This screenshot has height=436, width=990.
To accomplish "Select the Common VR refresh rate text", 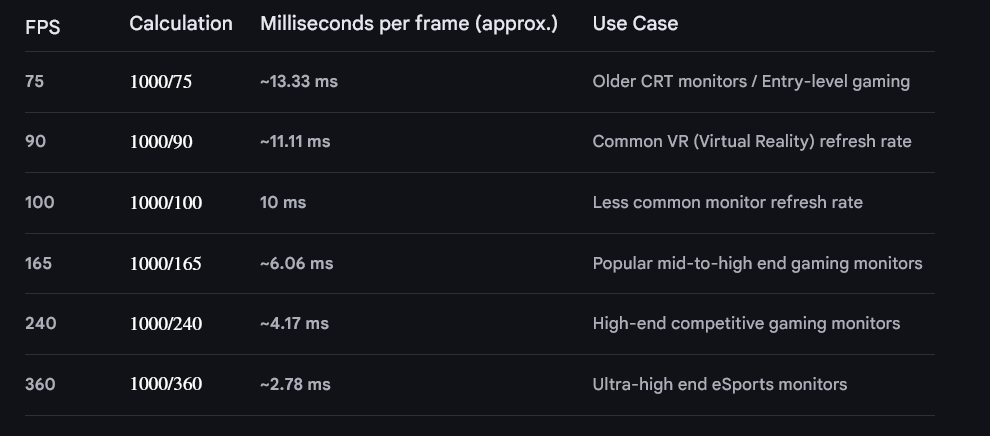I will (752, 142).
